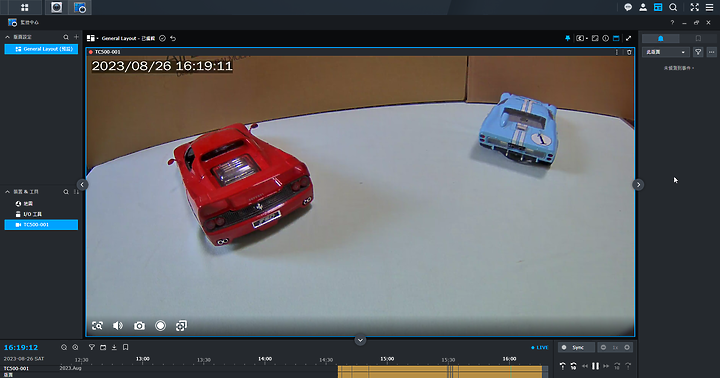
Task: Select General Layout in the layout list
Action: 41,49
